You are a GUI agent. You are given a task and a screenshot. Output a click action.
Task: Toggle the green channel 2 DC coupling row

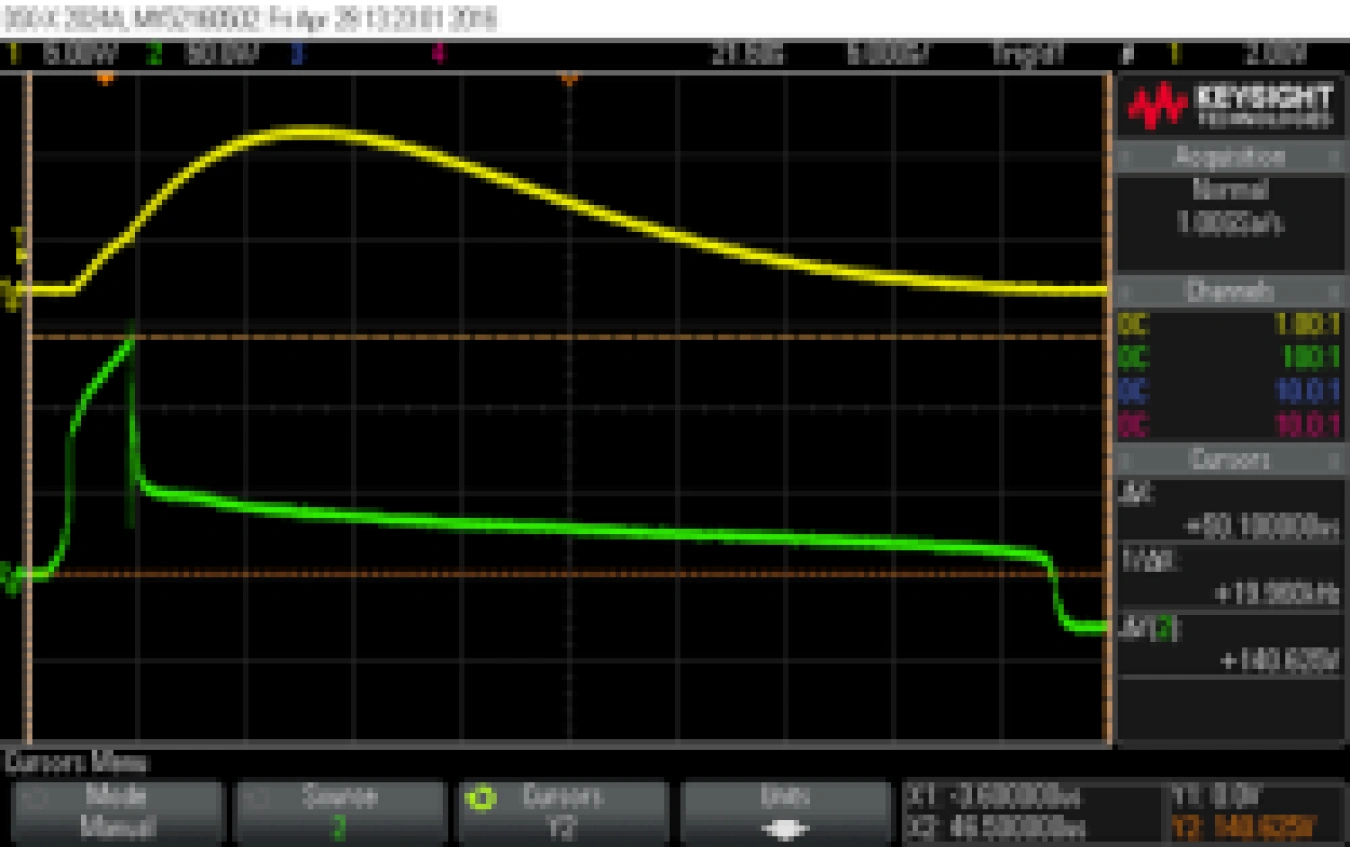[1228, 357]
